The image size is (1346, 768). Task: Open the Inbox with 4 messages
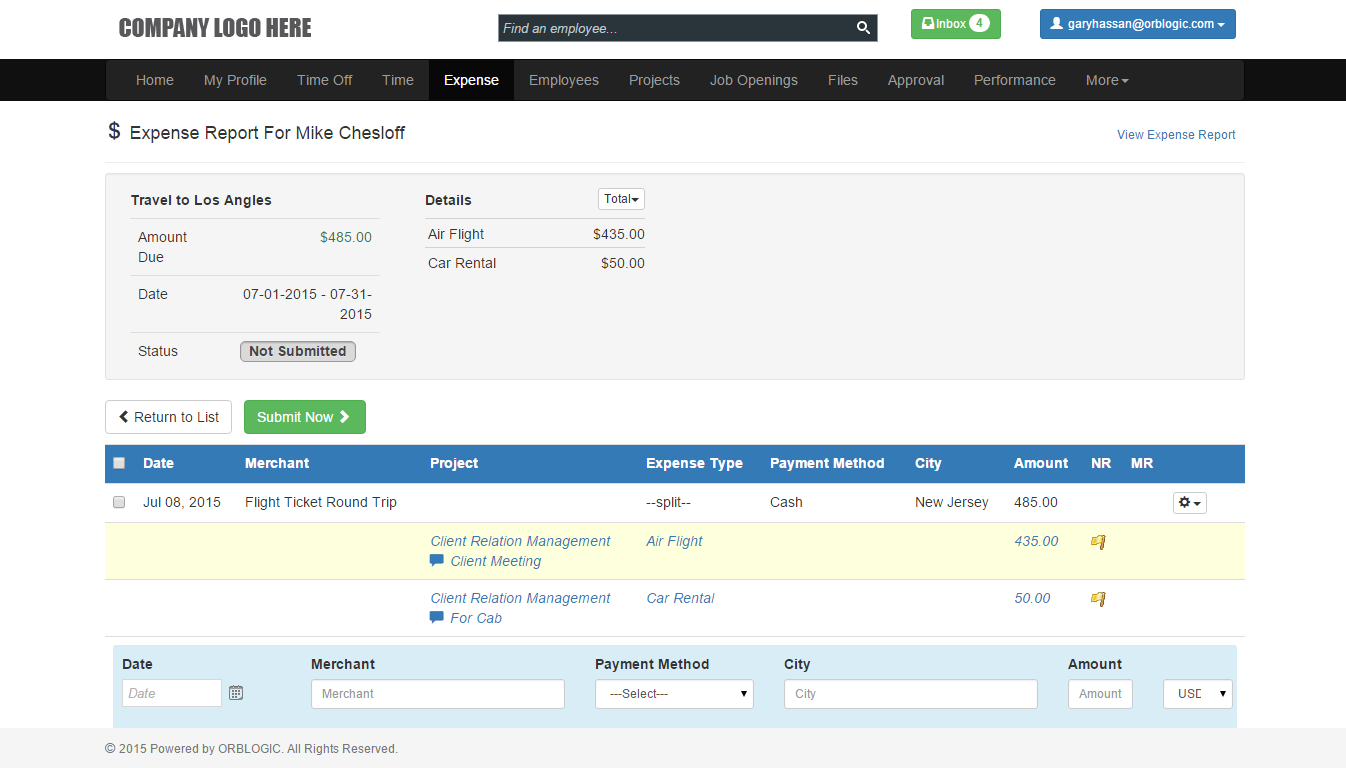point(955,24)
